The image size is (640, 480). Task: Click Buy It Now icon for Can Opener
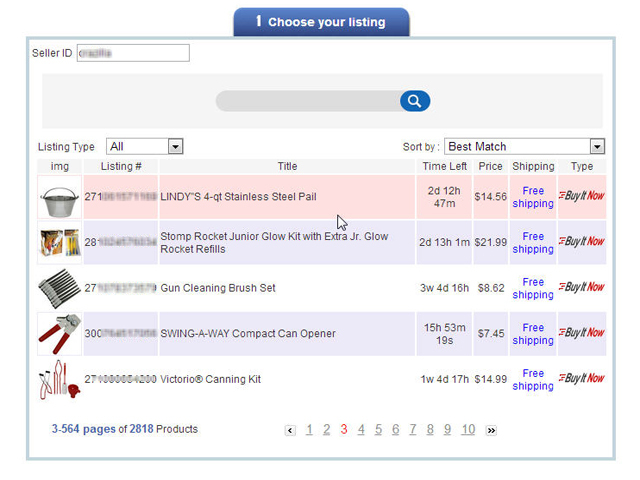[582, 333]
